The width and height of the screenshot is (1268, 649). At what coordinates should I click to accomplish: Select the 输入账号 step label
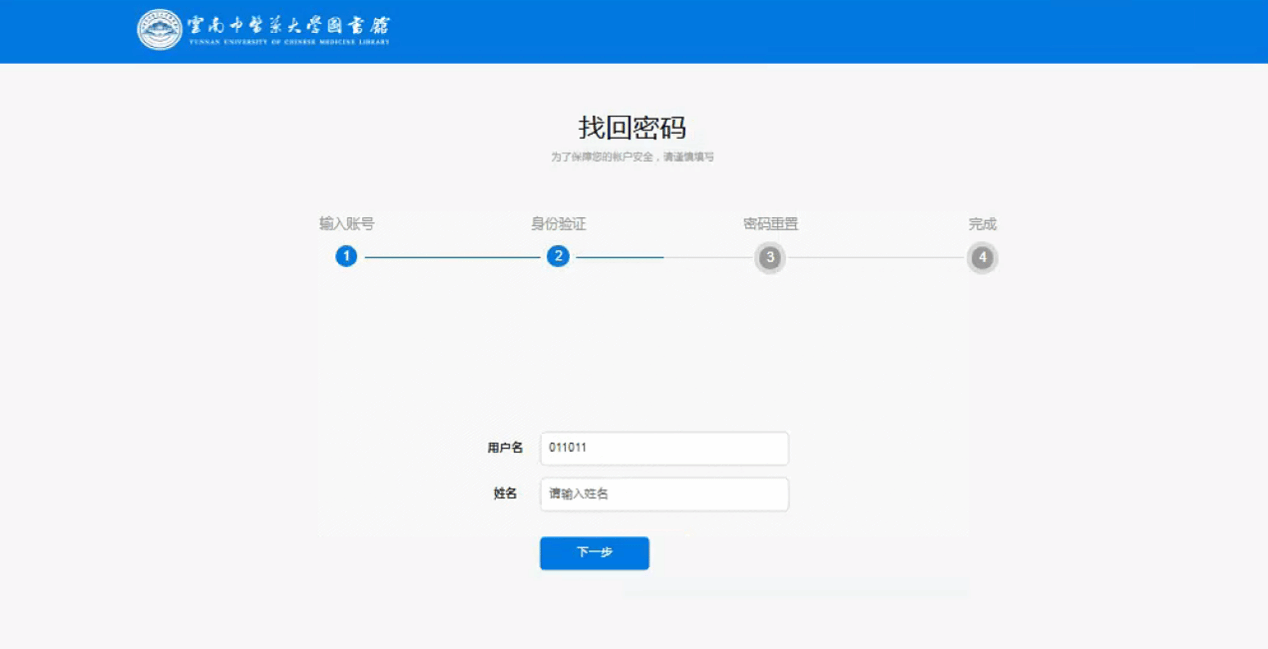point(346,224)
